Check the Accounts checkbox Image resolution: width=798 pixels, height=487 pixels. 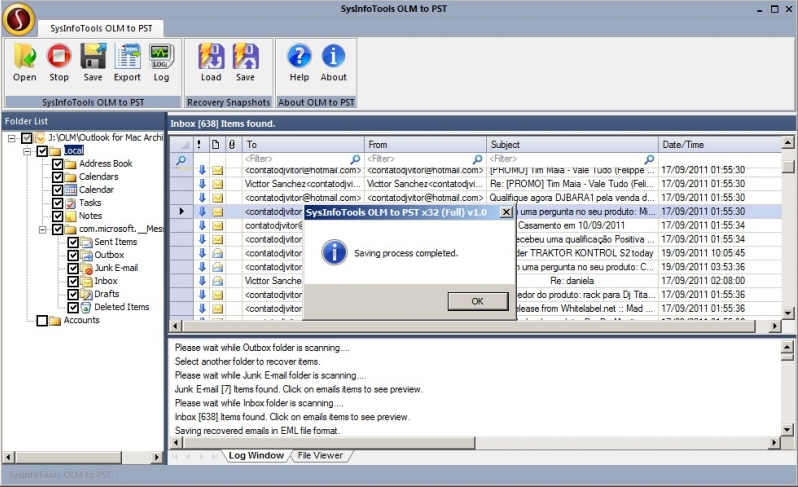pos(42,321)
